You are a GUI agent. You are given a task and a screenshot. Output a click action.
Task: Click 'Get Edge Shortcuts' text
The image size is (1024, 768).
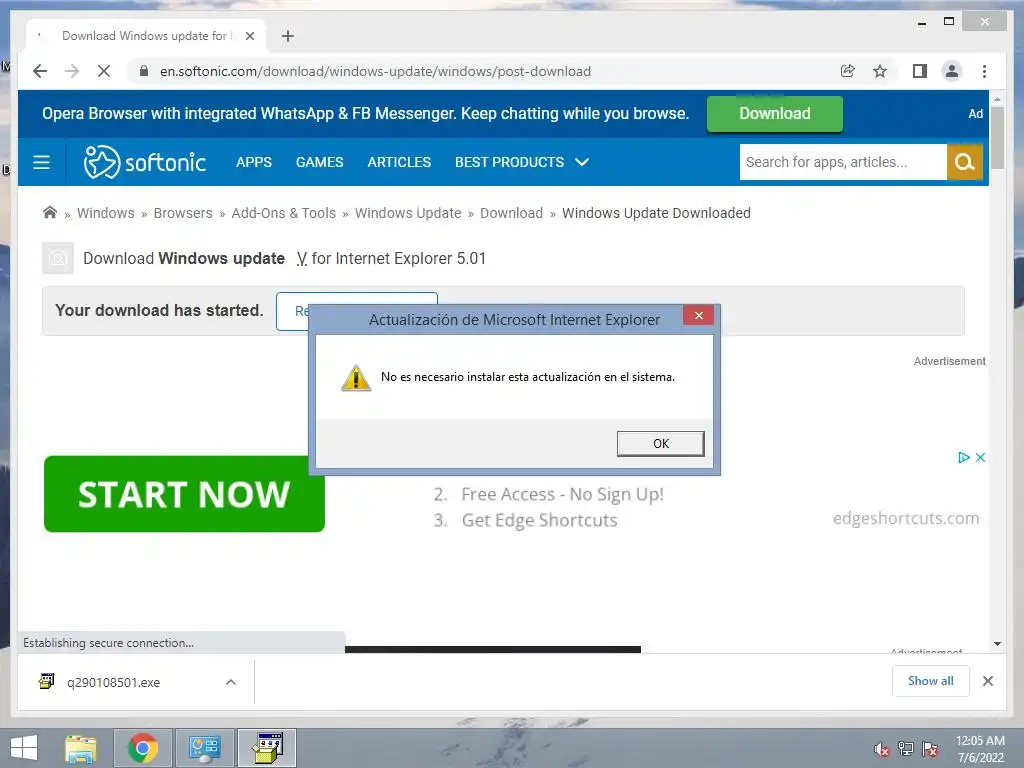539,520
